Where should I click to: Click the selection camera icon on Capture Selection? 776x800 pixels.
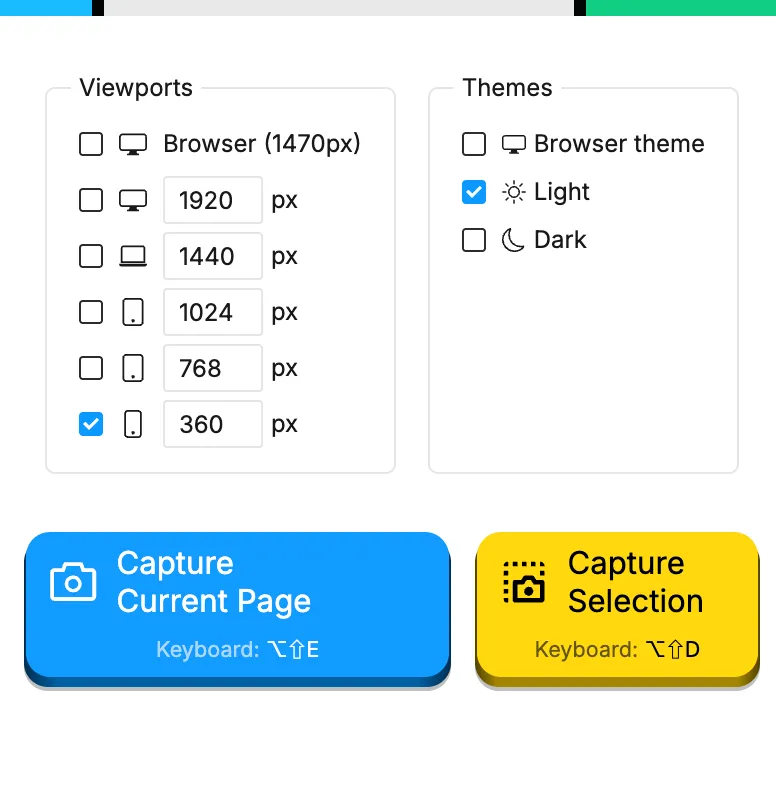point(524,582)
